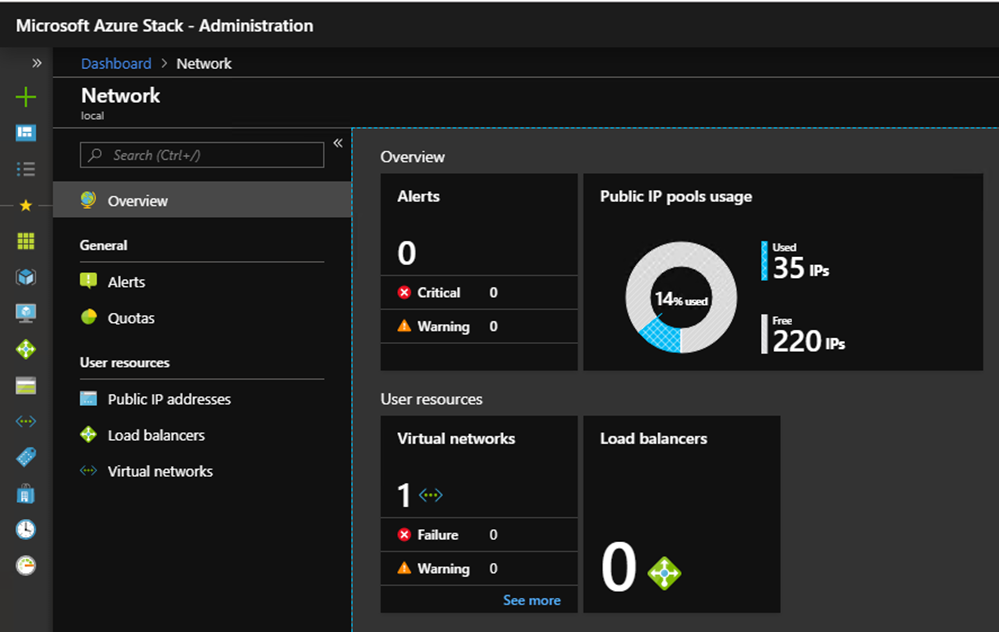Screen dimensions: 1000x632
Task: Open the Load balancers diamond icon in the dock
Action: point(26,348)
